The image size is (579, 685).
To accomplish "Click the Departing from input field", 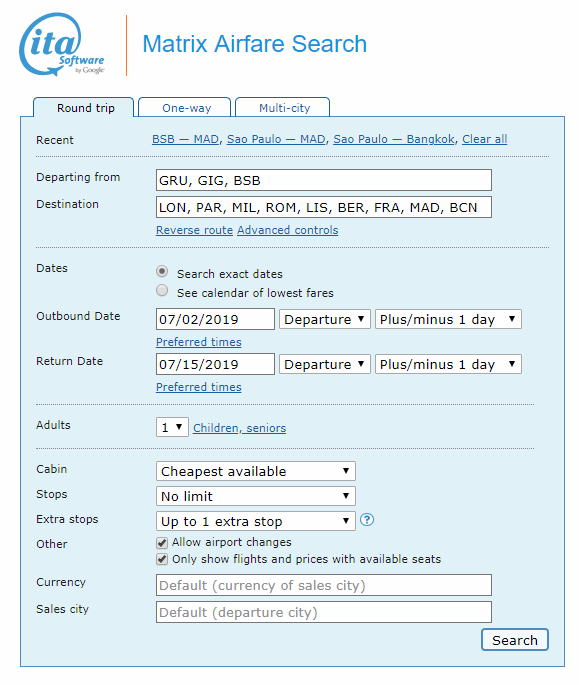I will pyautogui.click(x=324, y=180).
